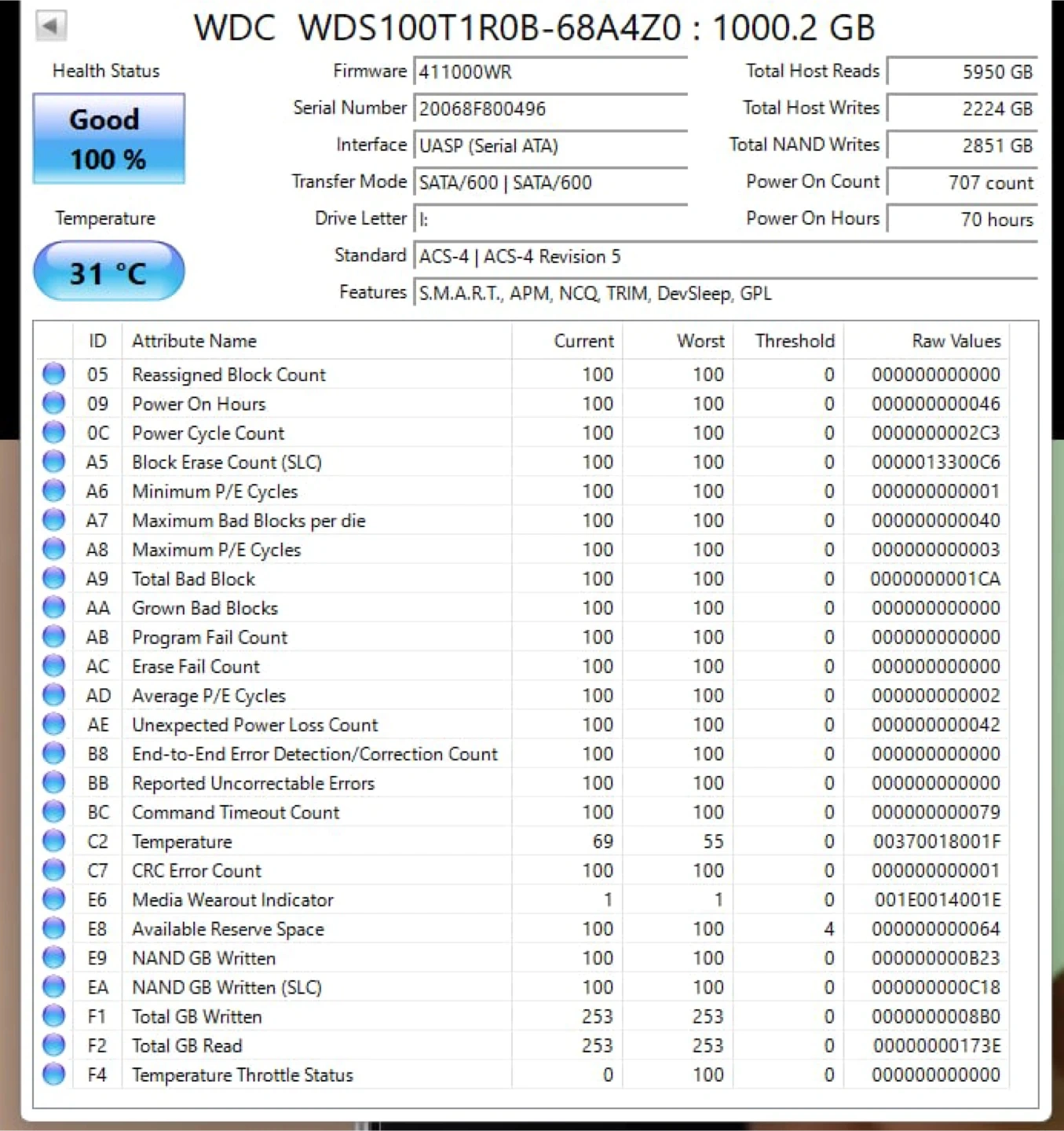Click the 31 °C temperature button
Image resolution: width=1064 pixels, height=1131 pixels.
[108, 272]
